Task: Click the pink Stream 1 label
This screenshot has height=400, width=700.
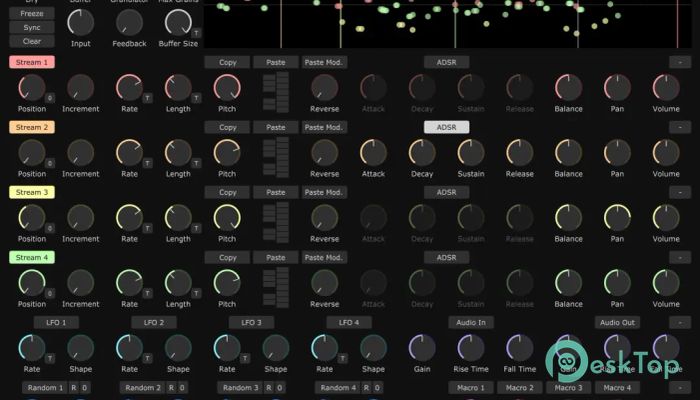Action: pyautogui.click(x=32, y=62)
